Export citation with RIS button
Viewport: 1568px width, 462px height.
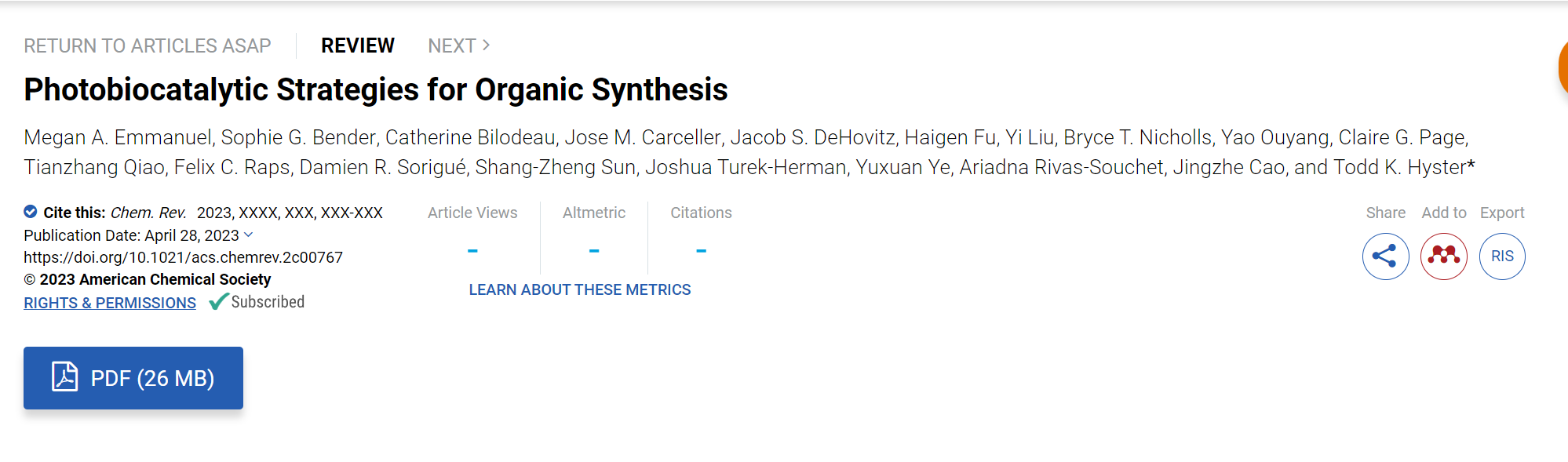[1502, 256]
